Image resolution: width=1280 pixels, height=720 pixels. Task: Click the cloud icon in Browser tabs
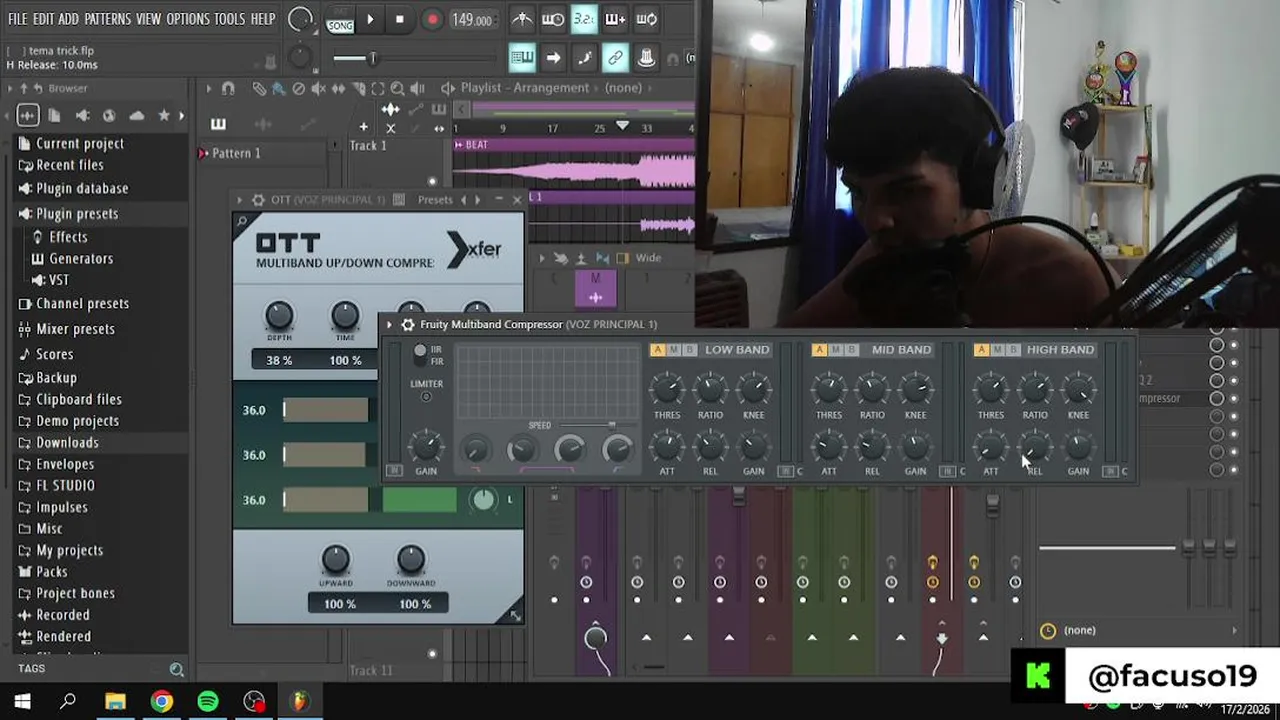click(x=137, y=115)
